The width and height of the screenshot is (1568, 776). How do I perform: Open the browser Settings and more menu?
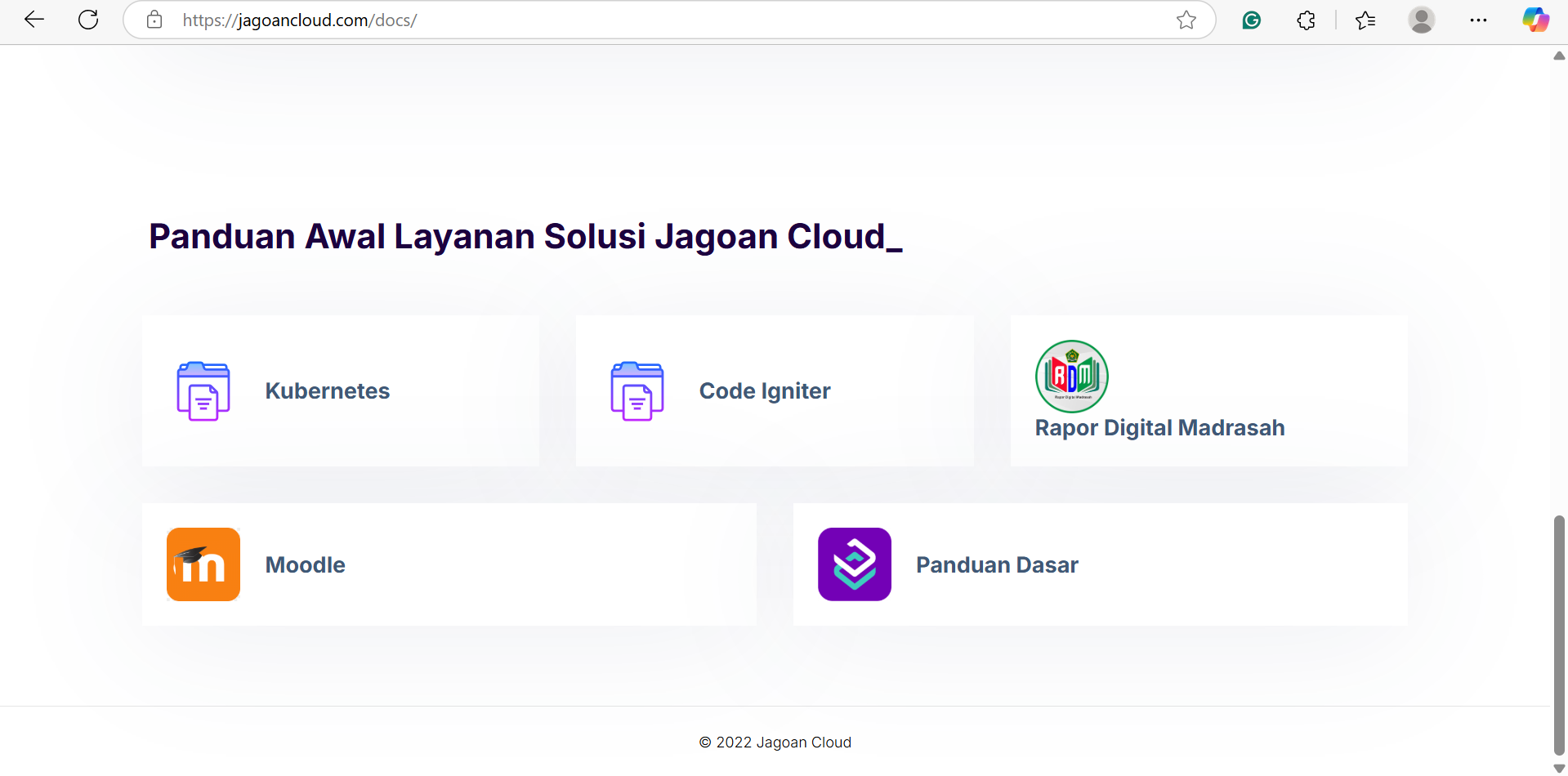pyautogui.click(x=1478, y=20)
